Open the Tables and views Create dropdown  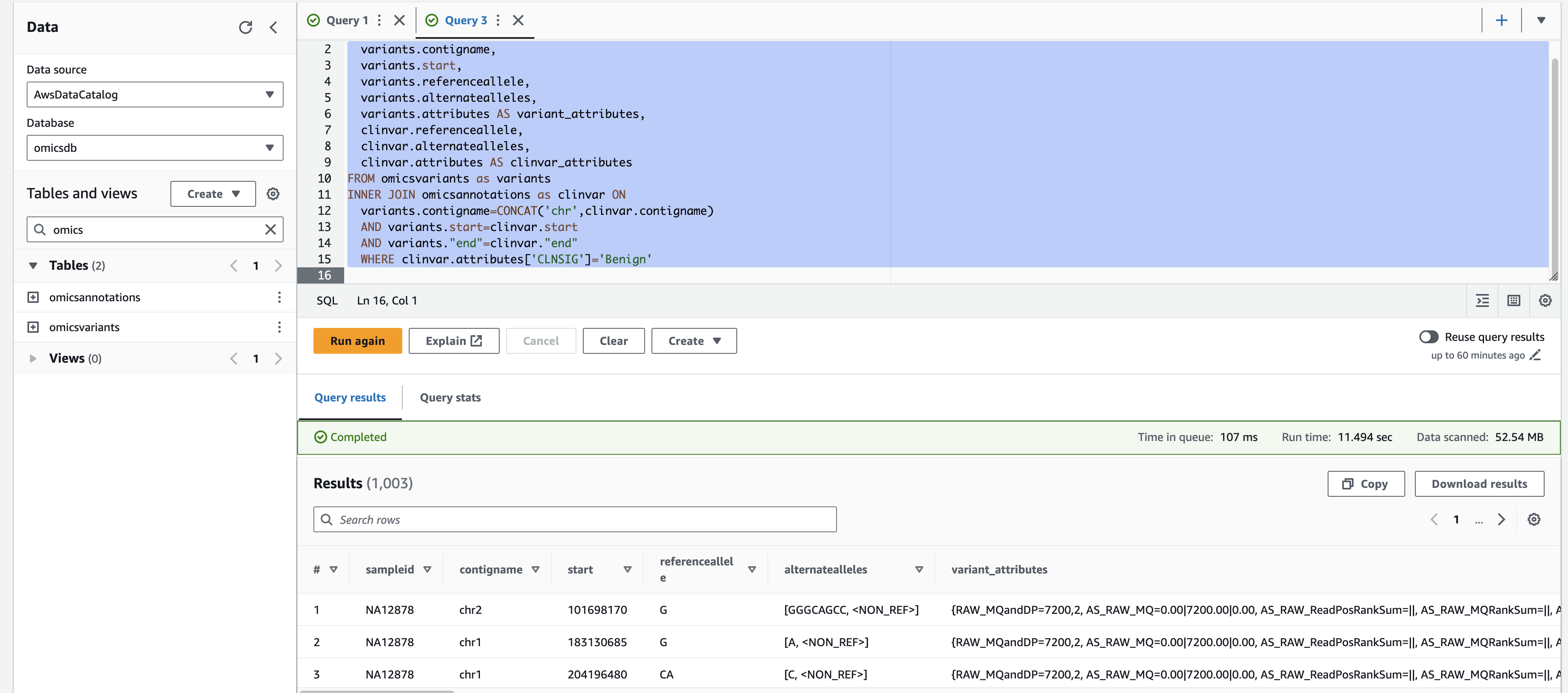213,194
